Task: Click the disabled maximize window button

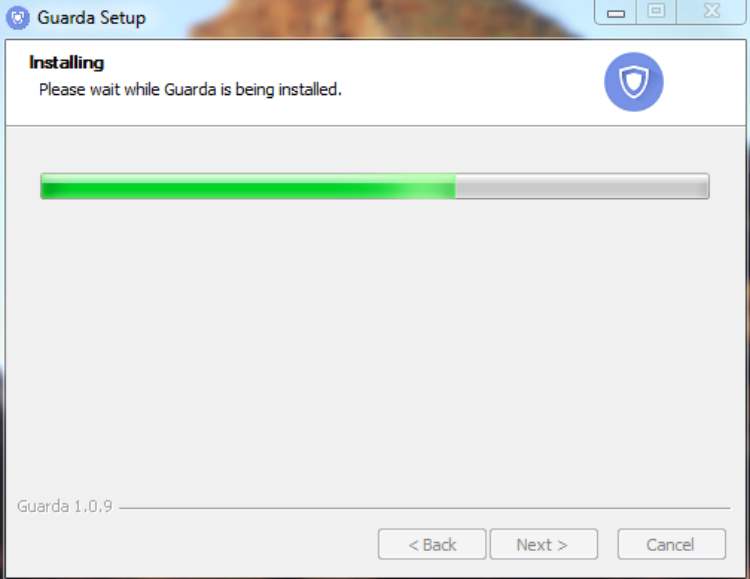Action: 656,12
